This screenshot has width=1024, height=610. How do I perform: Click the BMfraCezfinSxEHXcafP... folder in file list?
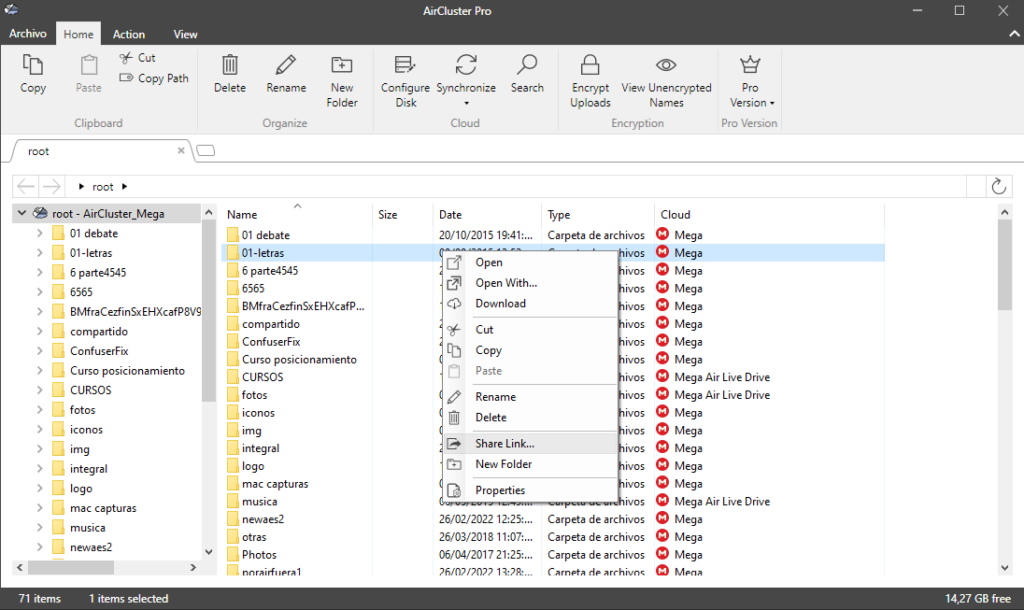pos(303,306)
